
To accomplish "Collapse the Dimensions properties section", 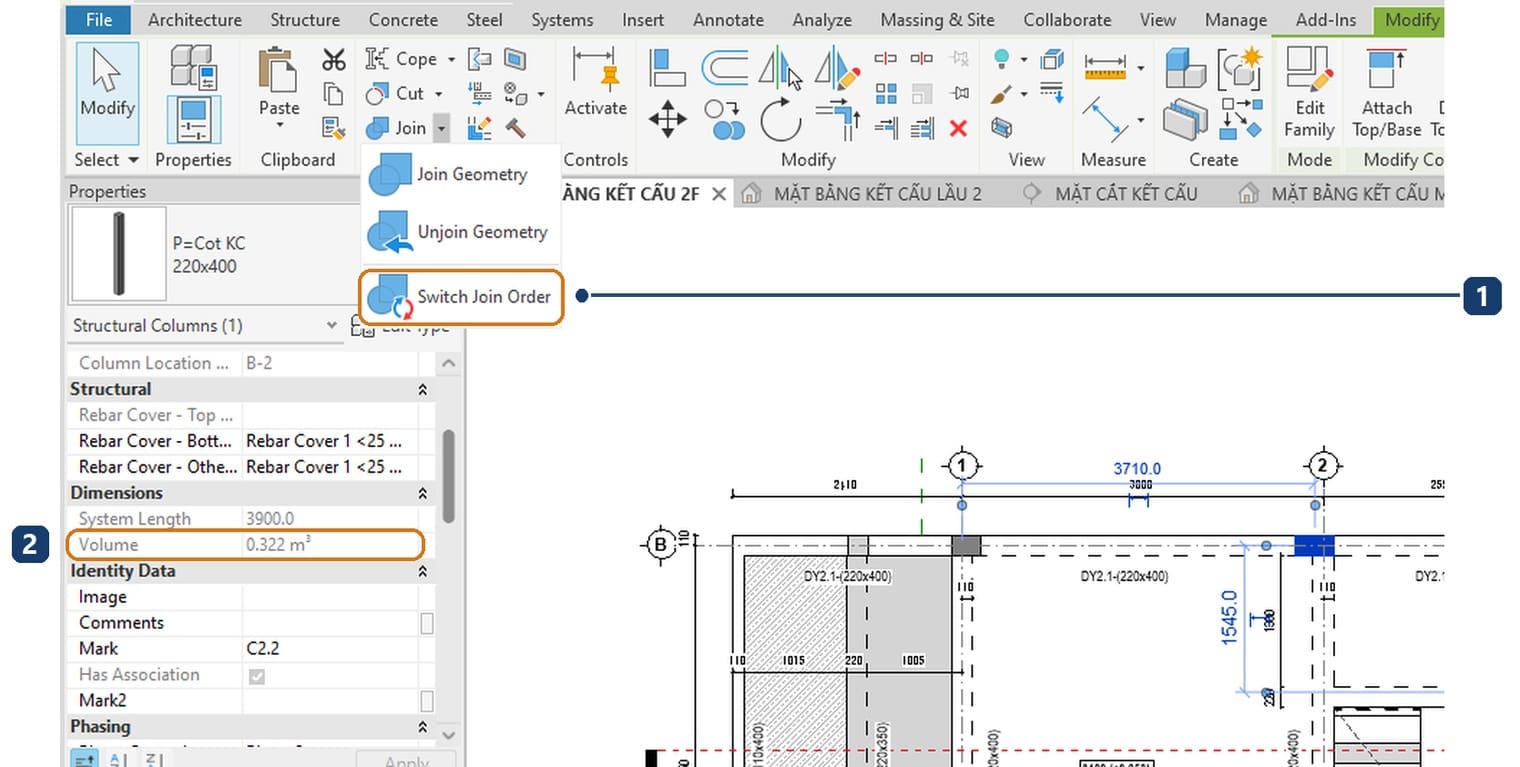I will tap(423, 493).
